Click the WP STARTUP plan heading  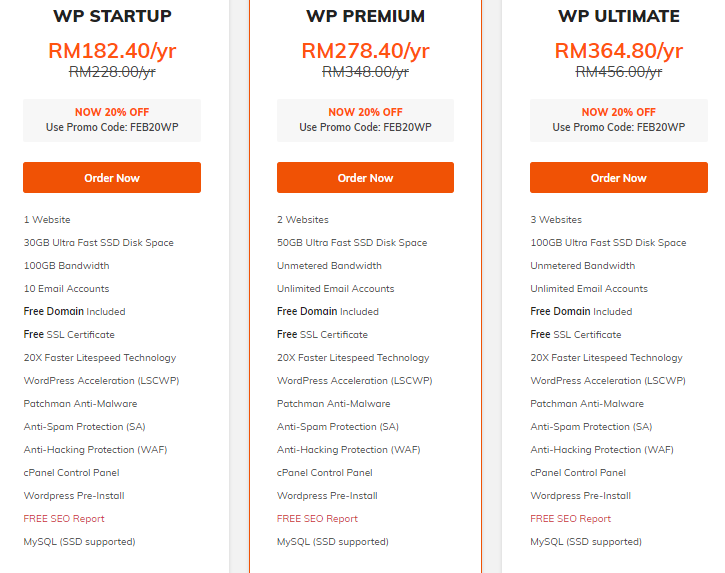[112, 16]
